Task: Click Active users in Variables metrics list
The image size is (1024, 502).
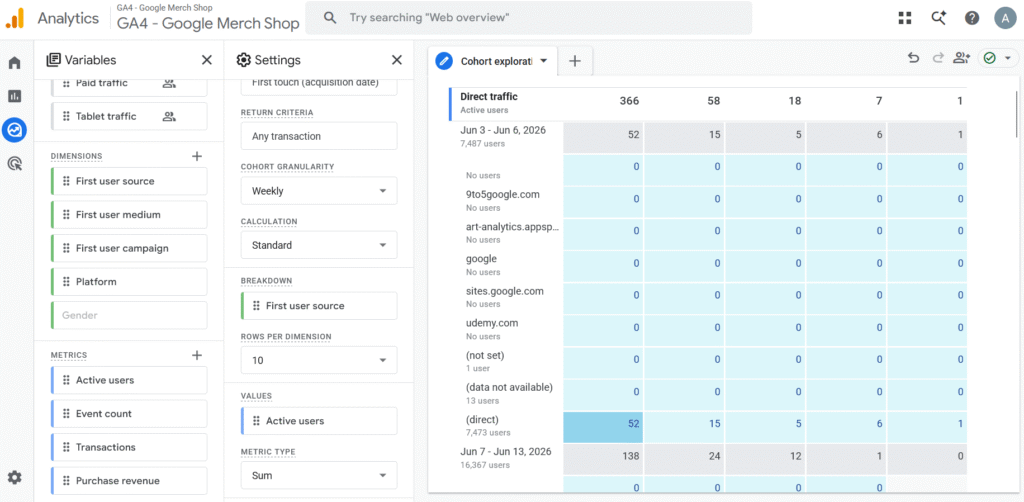Action: 129,380
